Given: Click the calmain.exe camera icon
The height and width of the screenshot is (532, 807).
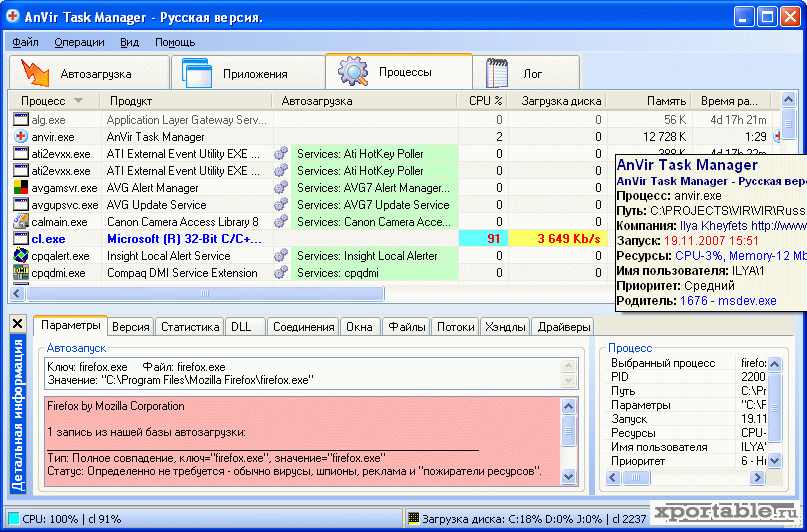Looking at the screenshot, I should (x=21, y=222).
